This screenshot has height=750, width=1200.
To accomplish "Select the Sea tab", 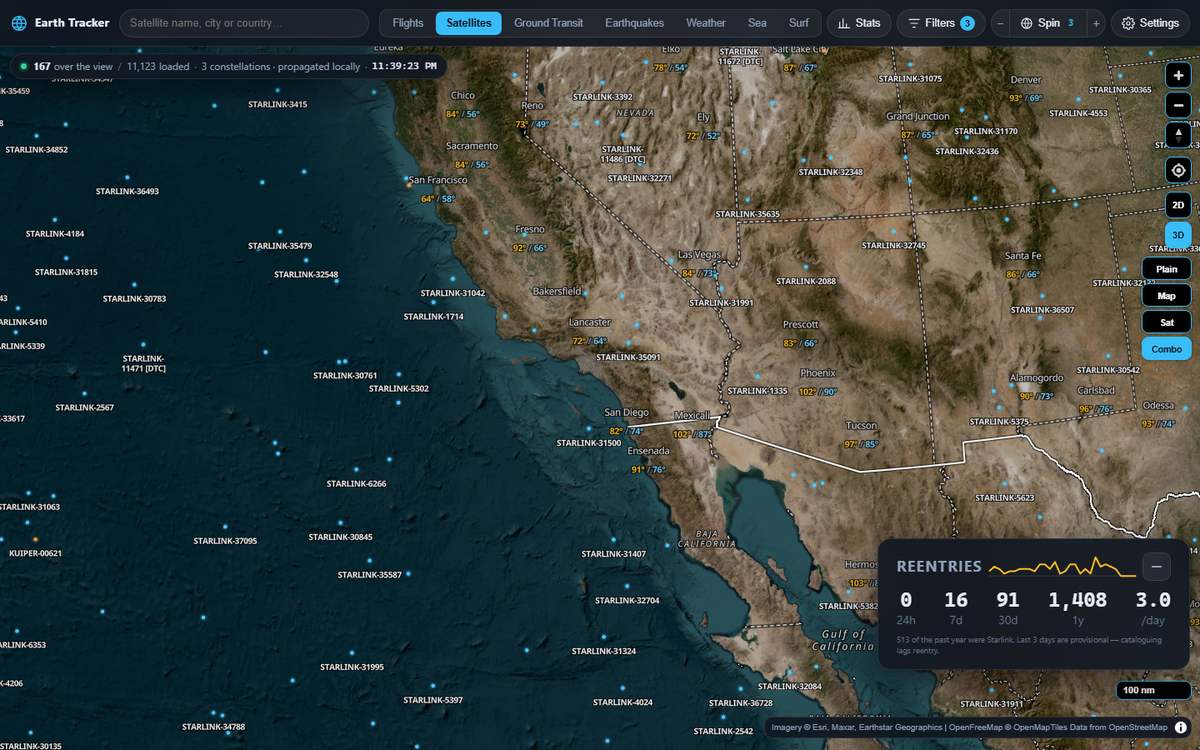I will 757,23.
